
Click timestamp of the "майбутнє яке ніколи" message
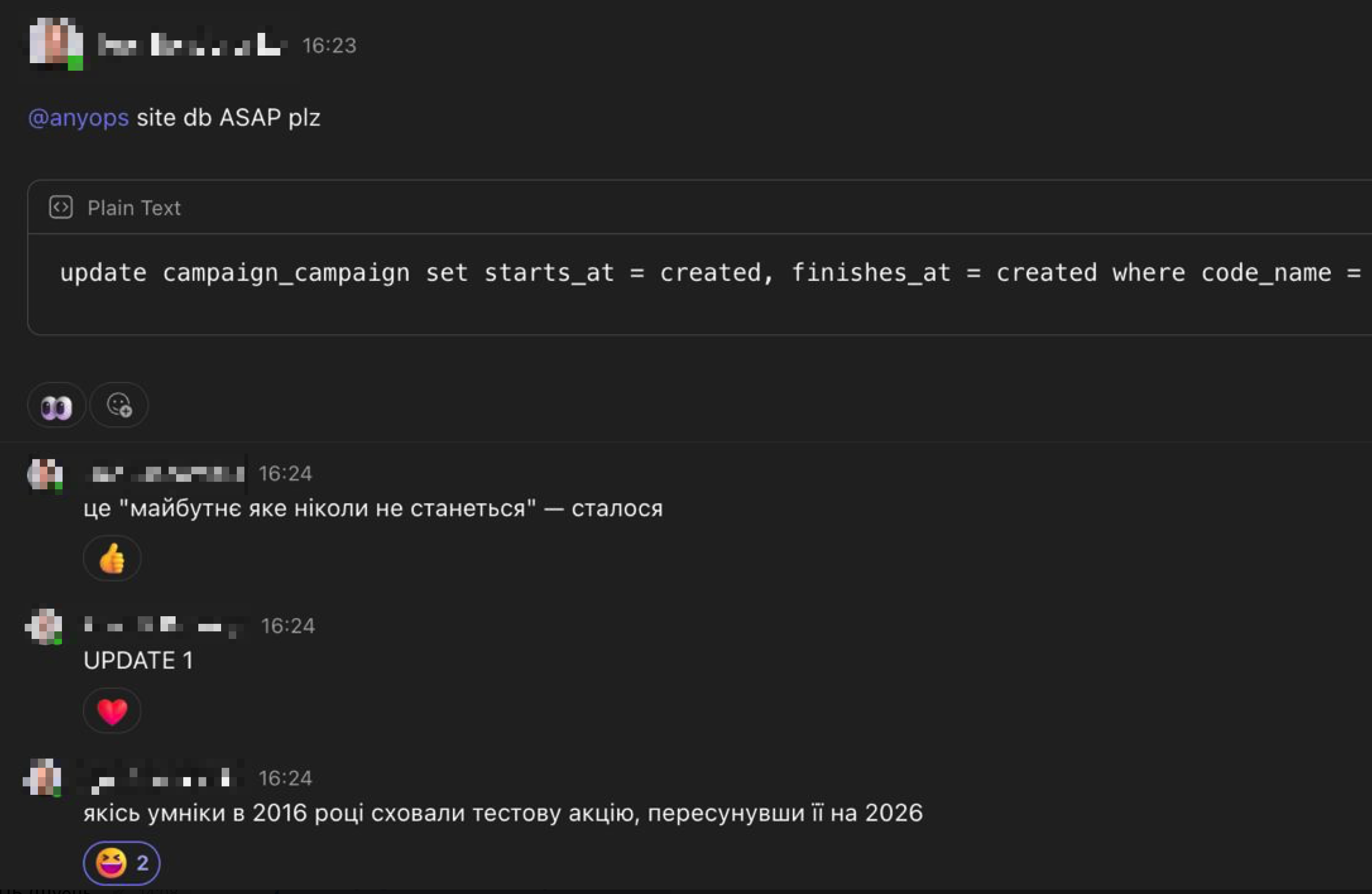click(x=285, y=474)
